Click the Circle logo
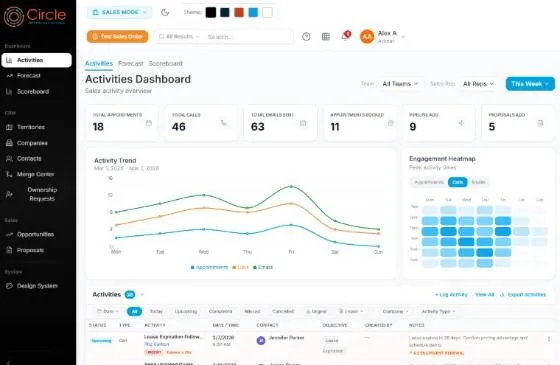Screen dimensions: 560x365 pyautogui.click(x=35, y=16)
